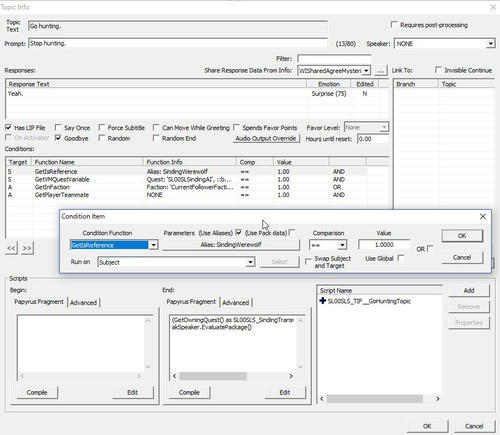Viewport: 500px width, 435px height.
Task: Open the Condition Function dropdown
Action: [x=153, y=245]
